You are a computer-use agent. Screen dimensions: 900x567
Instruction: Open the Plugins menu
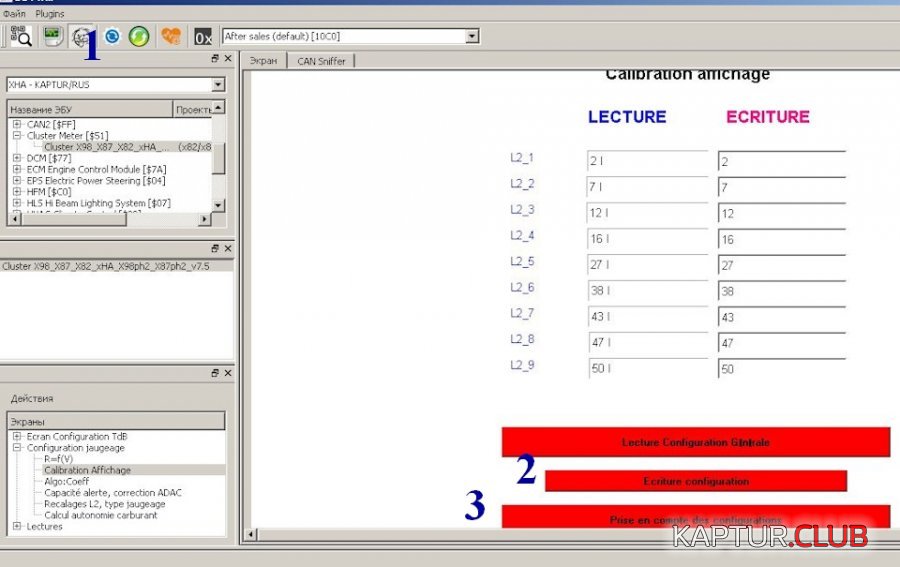[49, 14]
